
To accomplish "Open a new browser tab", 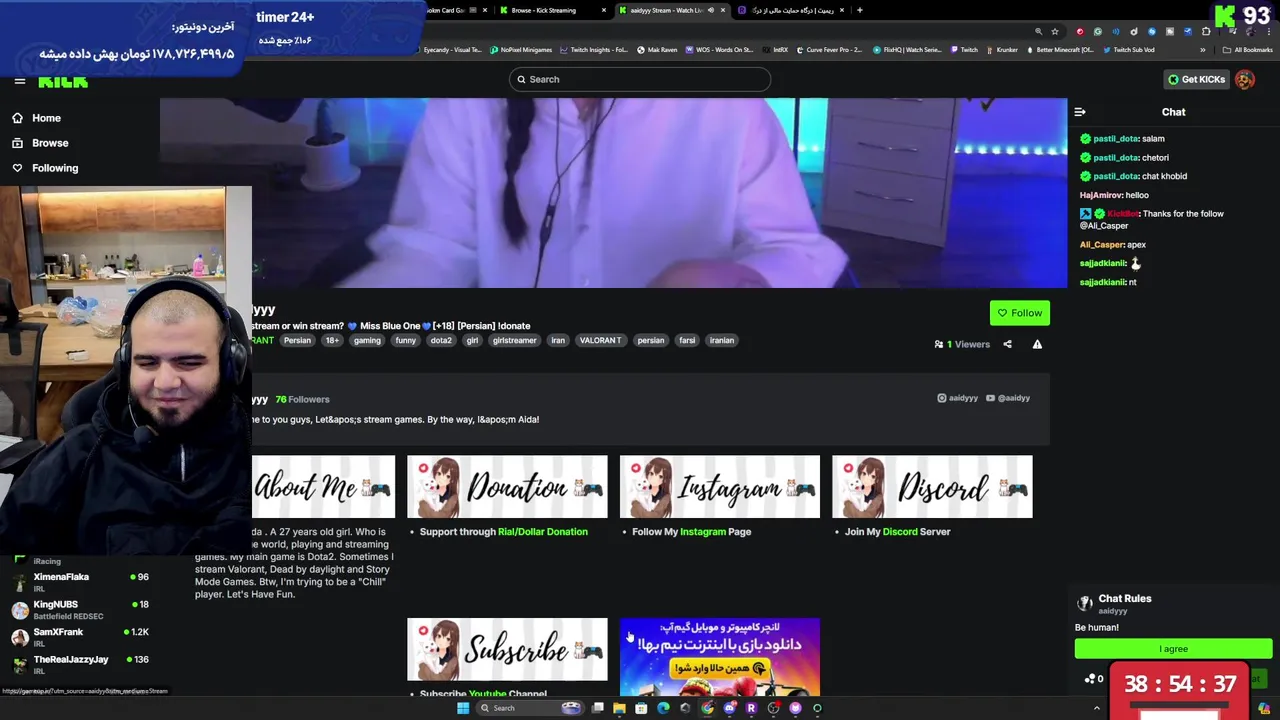I will coord(859,10).
